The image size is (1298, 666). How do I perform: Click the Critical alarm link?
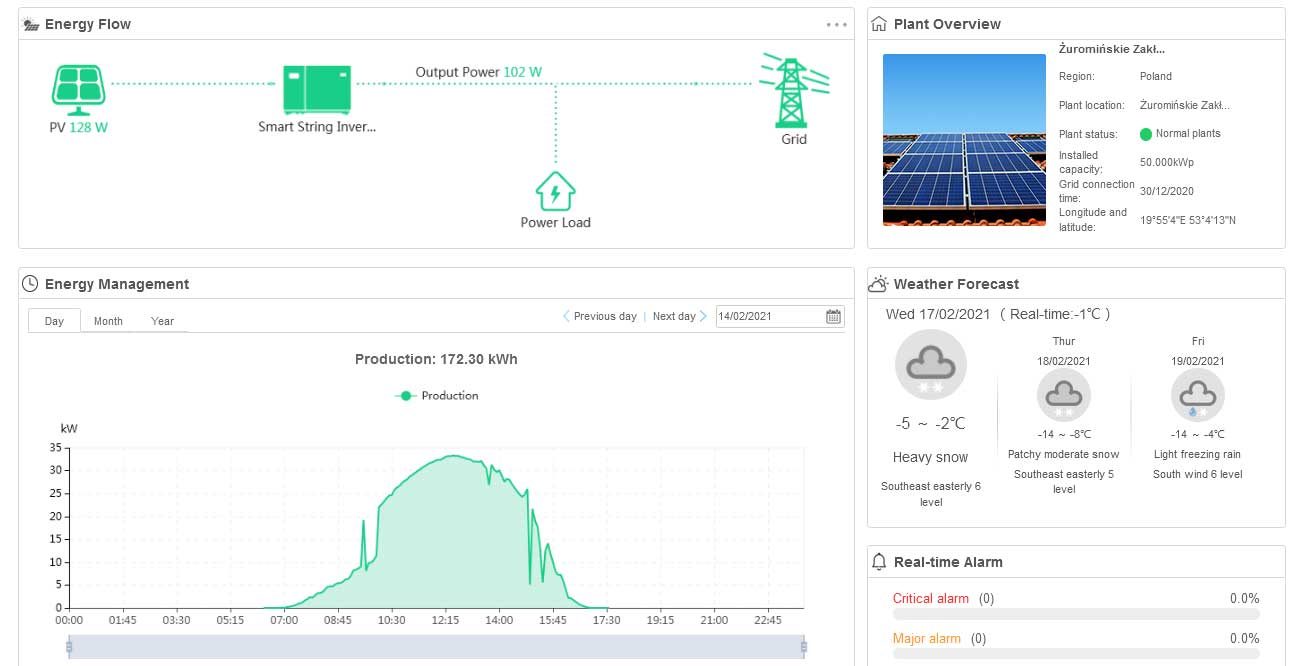coord(930,599)
